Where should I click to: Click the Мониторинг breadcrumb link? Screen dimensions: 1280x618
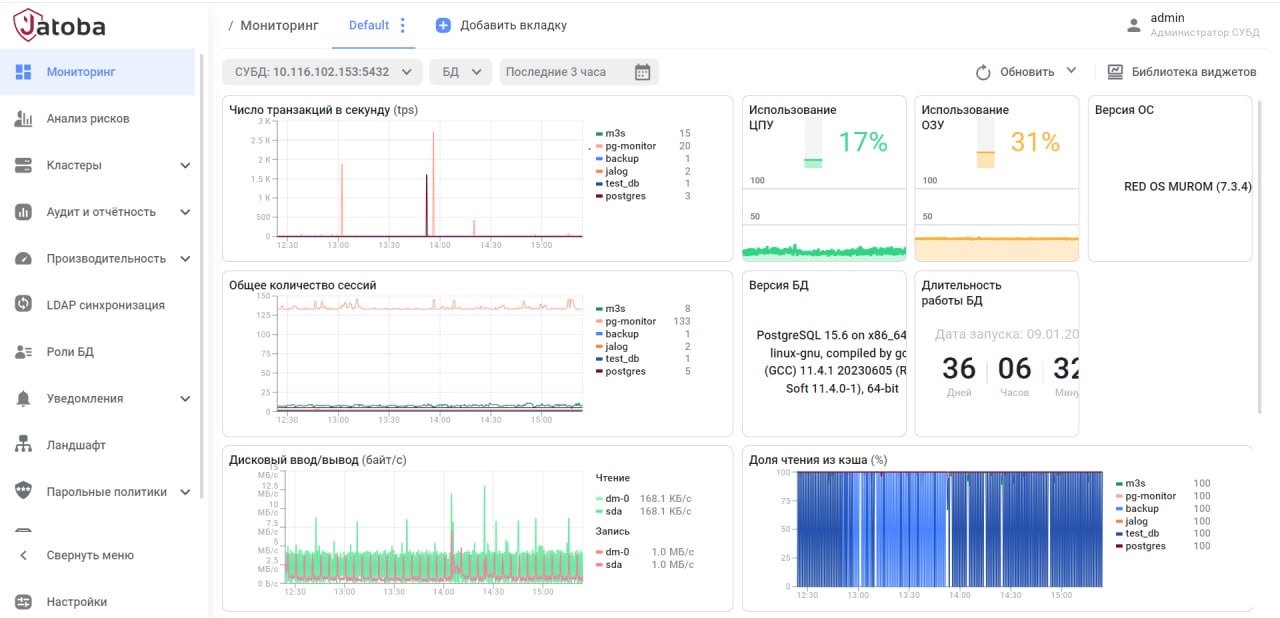pos(279,25)
